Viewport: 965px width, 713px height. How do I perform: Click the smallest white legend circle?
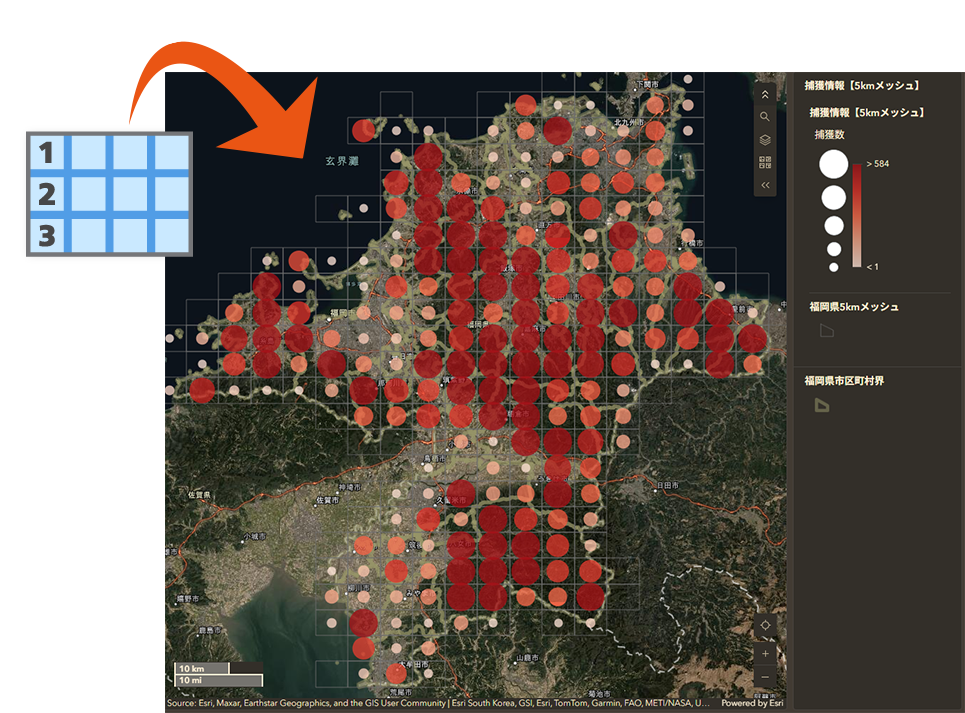pos(833,267)
